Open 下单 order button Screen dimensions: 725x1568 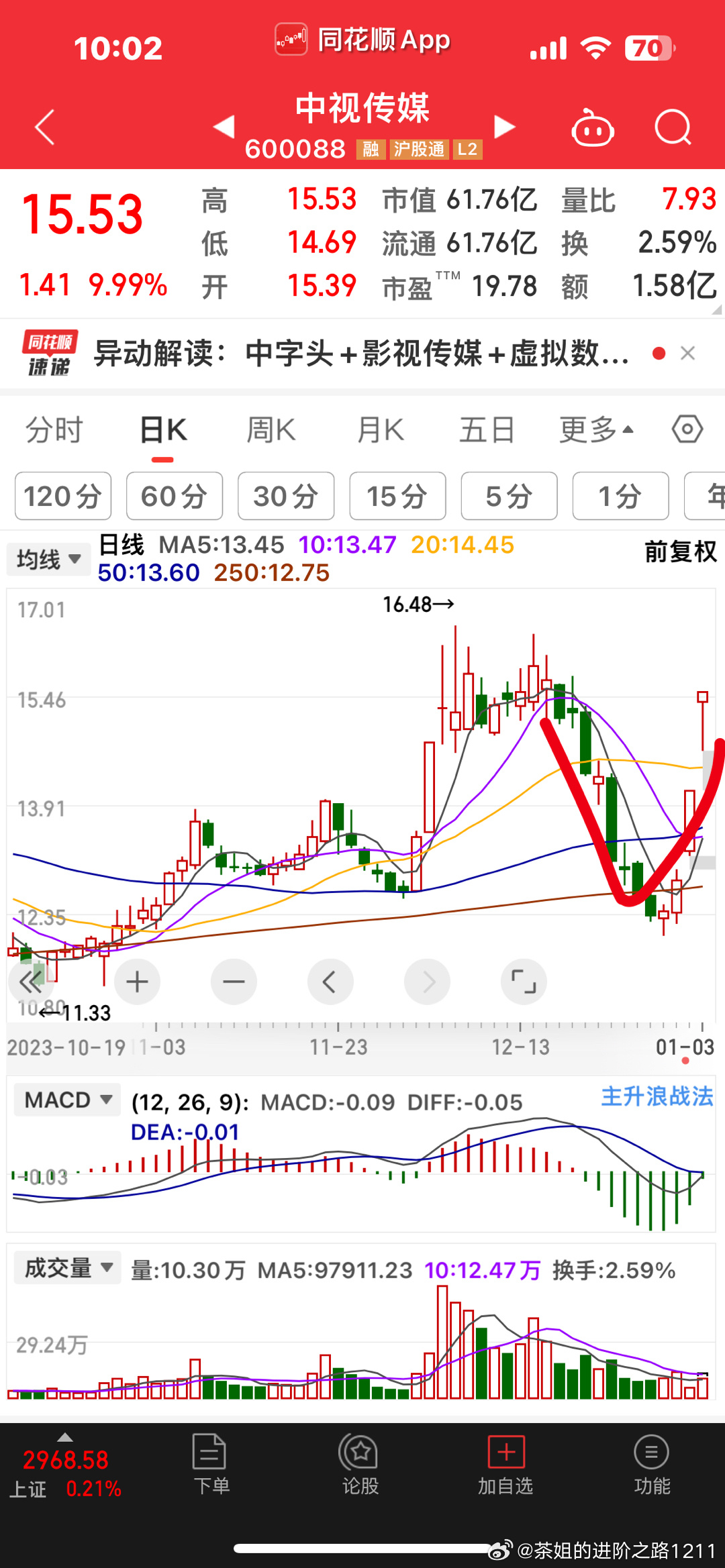(211, 1465)
